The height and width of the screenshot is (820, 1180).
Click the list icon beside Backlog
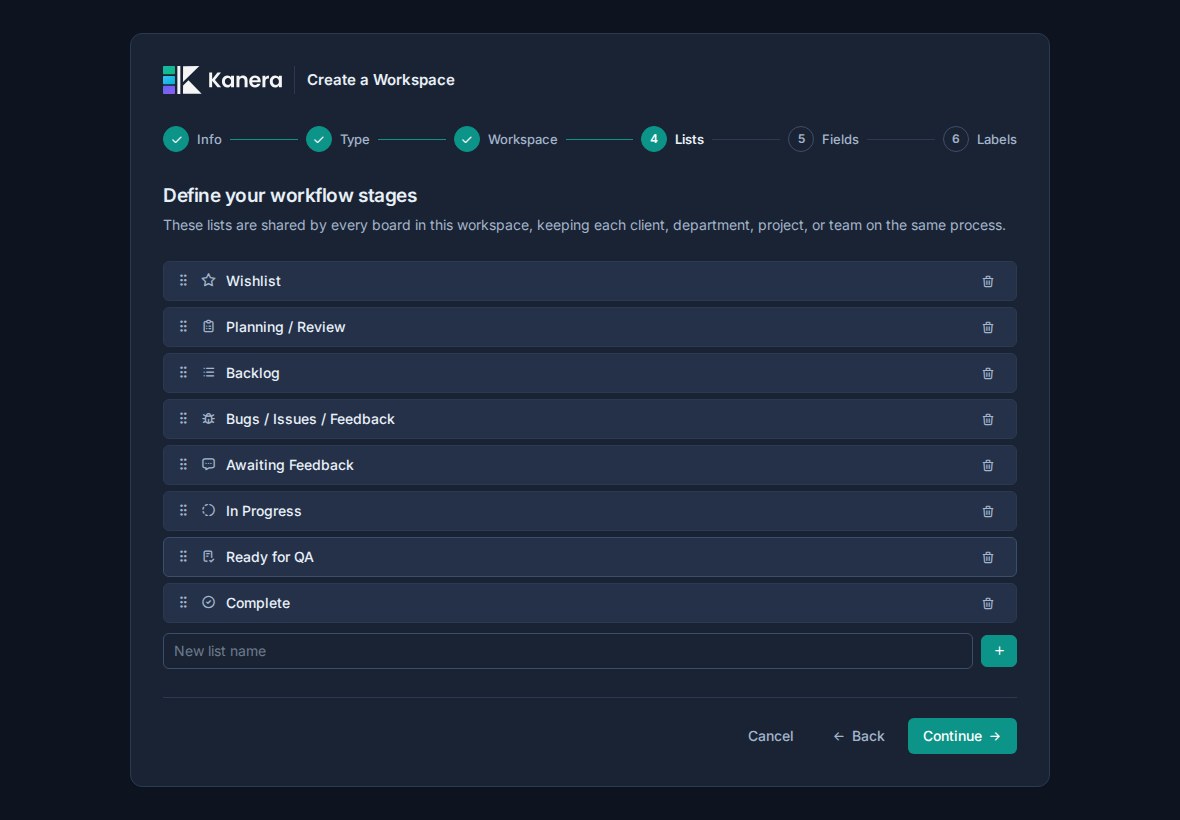[x=208, y=372]
